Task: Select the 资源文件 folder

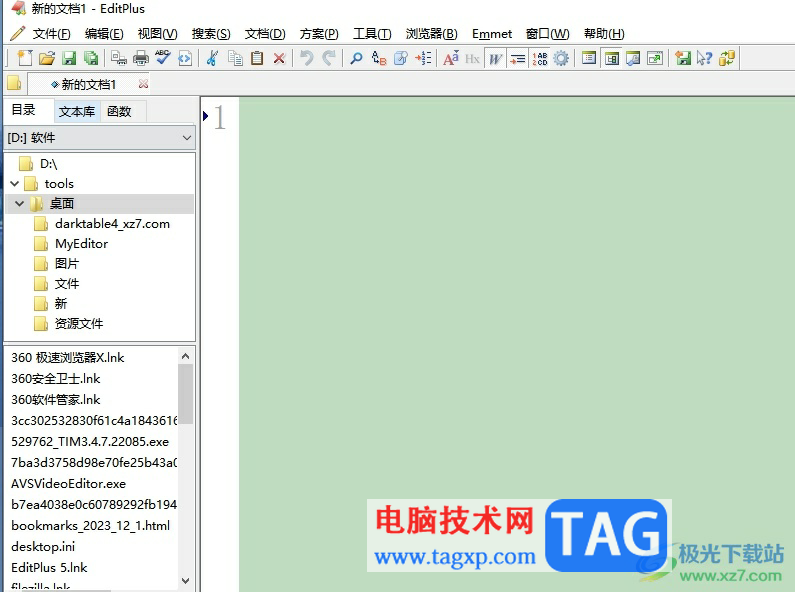Action: 79,323
